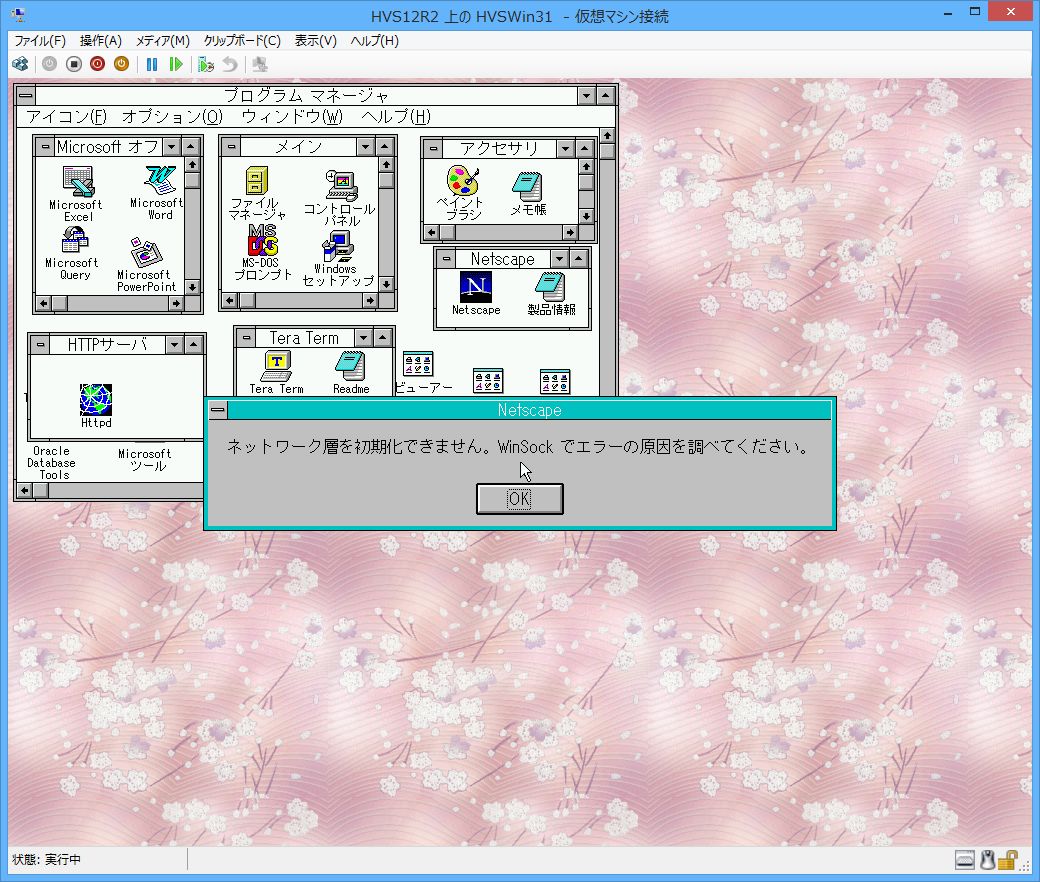Open Program Manager control menu box
1040x882 pixels.
[x=26, y=95]
